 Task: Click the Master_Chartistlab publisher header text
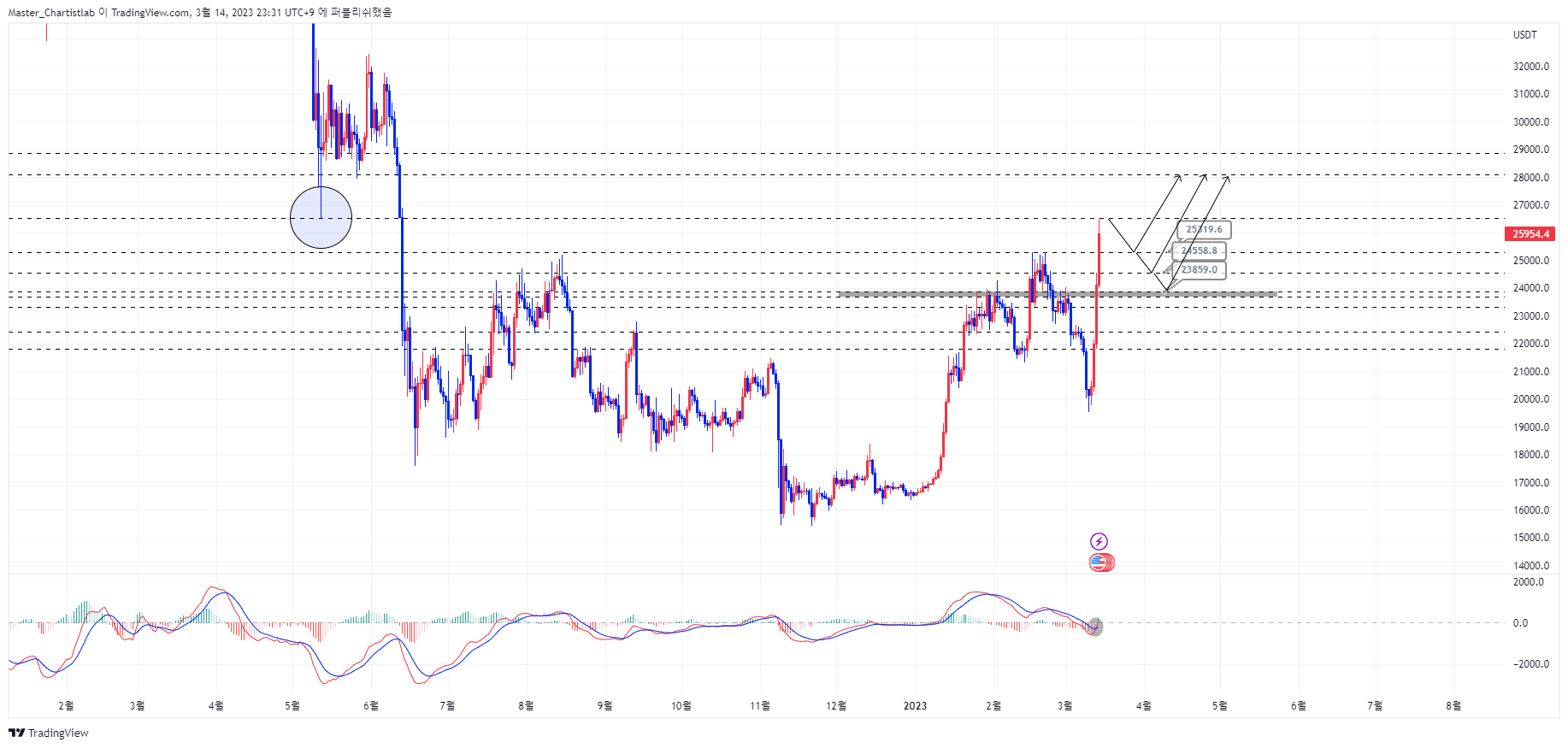[x=51, y=13]
